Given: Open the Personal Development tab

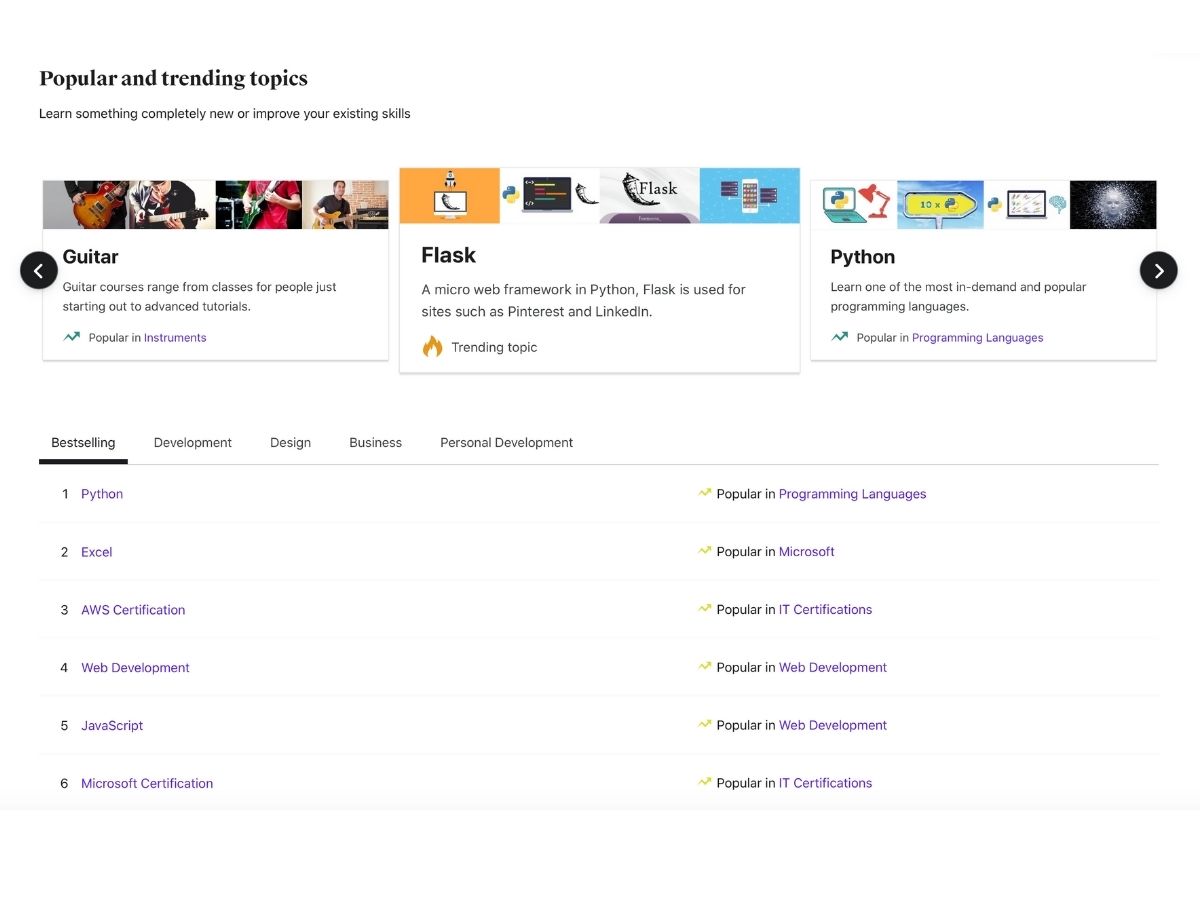Looking at the screenshot, I should (x=507, y=443).
